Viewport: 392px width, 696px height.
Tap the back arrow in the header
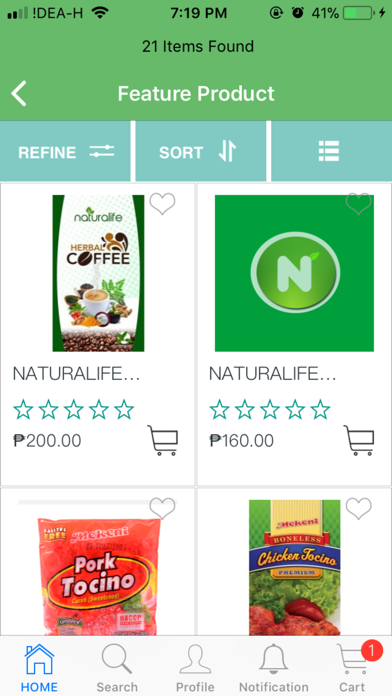(19, 94)
